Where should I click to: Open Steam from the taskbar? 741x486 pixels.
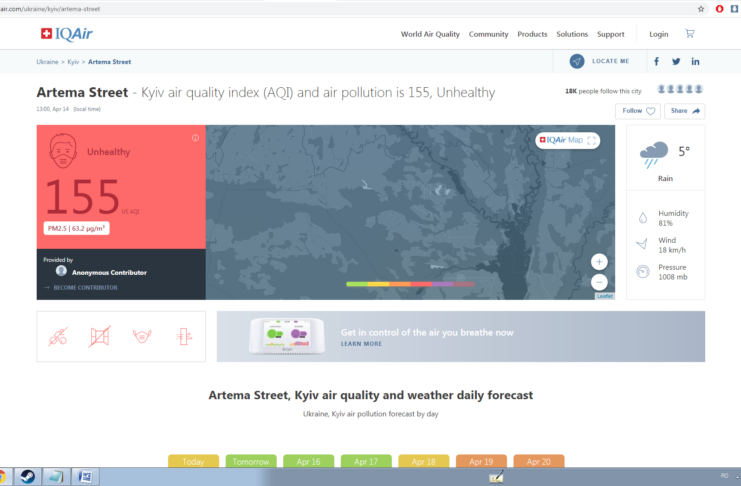[27, 477]
